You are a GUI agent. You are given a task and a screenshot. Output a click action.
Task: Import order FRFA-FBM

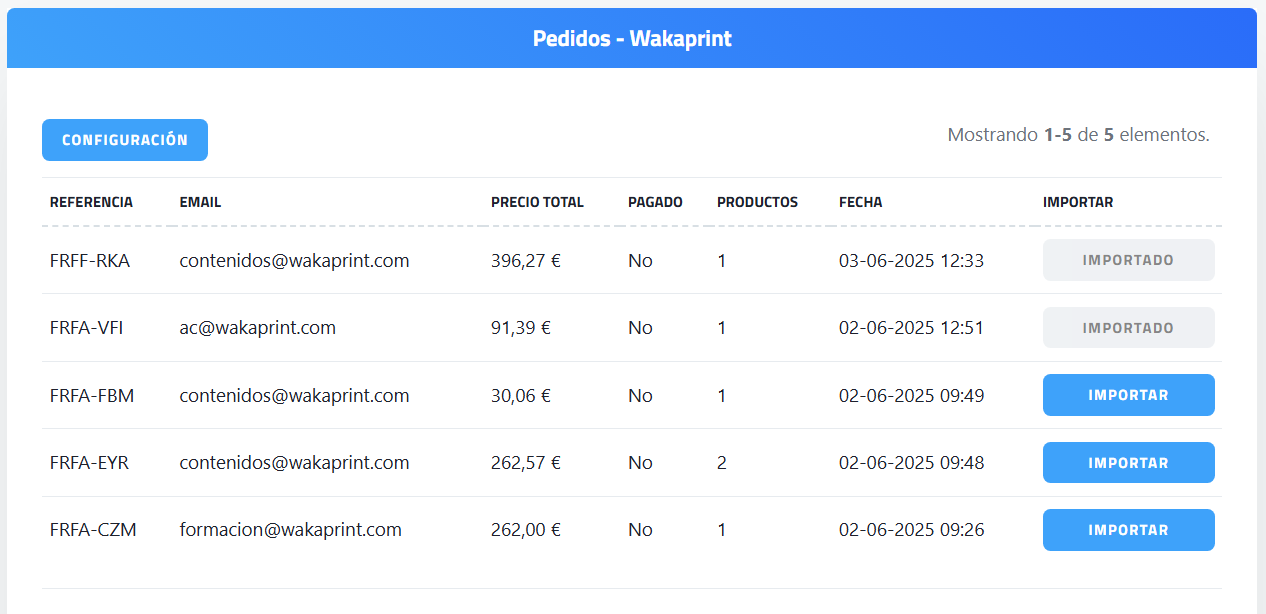click(x=1128, y=395)
